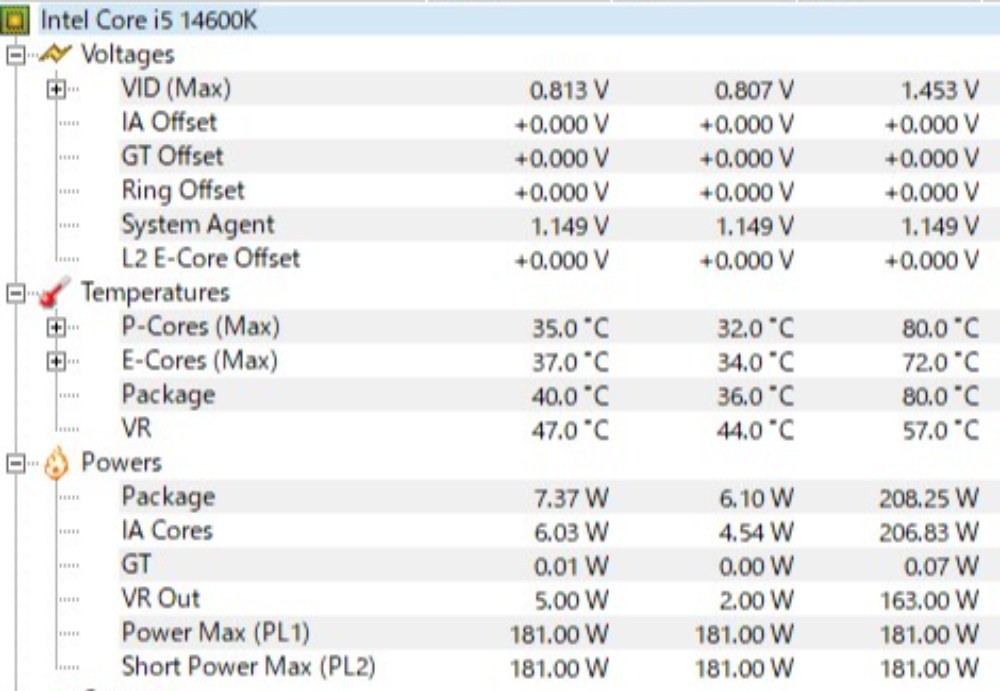
Task: Expand the VID (Max) row
Action: (56, 89)
